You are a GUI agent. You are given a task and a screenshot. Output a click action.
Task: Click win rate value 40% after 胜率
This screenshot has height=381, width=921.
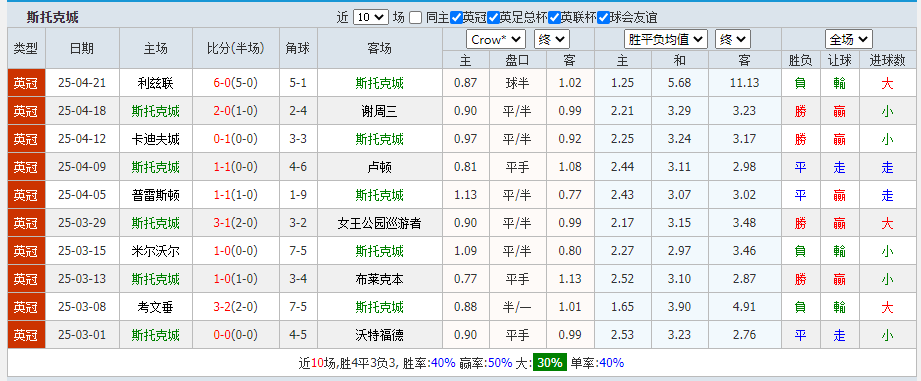(443, 363)
